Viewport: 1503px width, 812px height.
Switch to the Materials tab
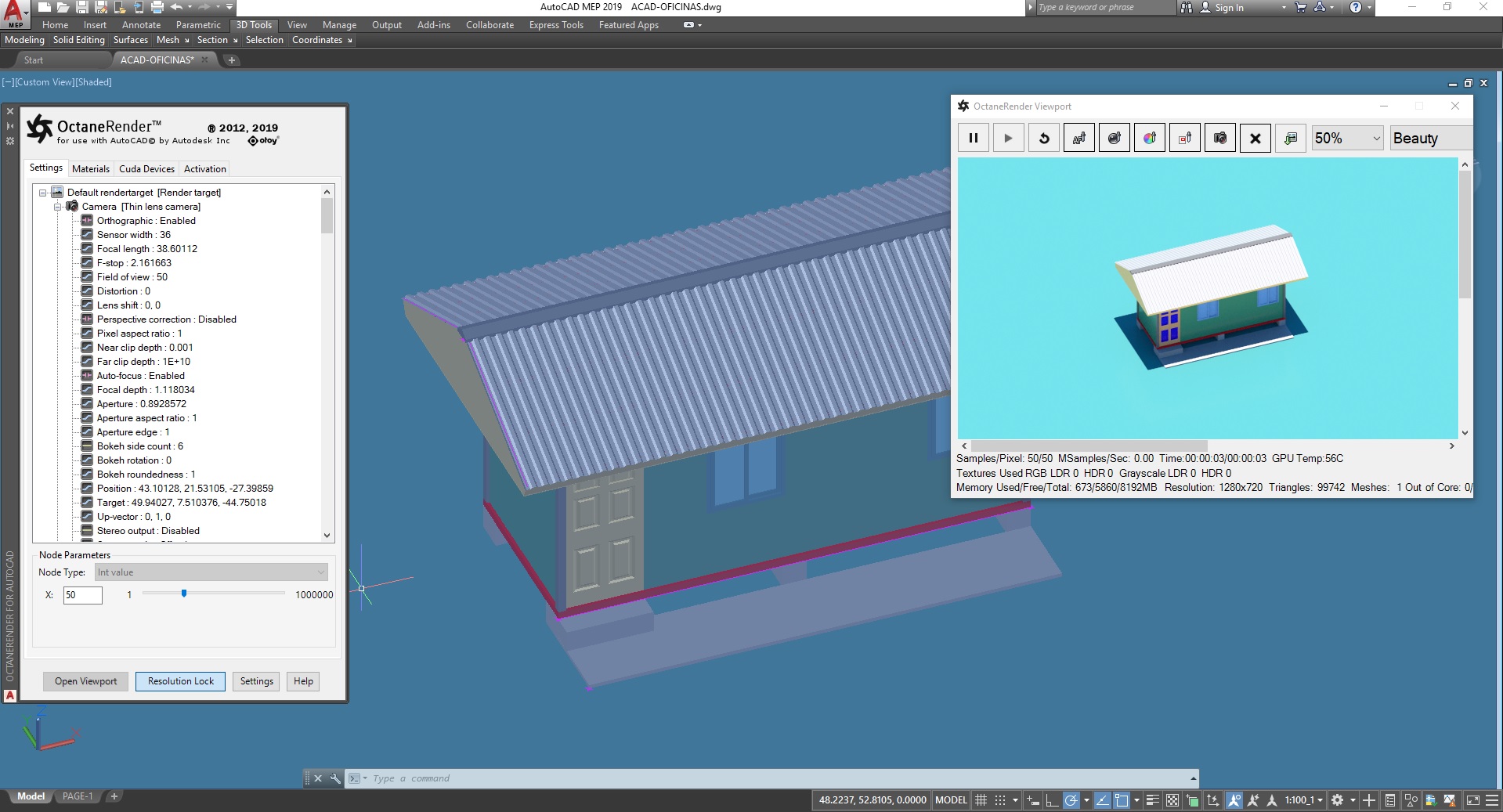[x=91, y=169]
